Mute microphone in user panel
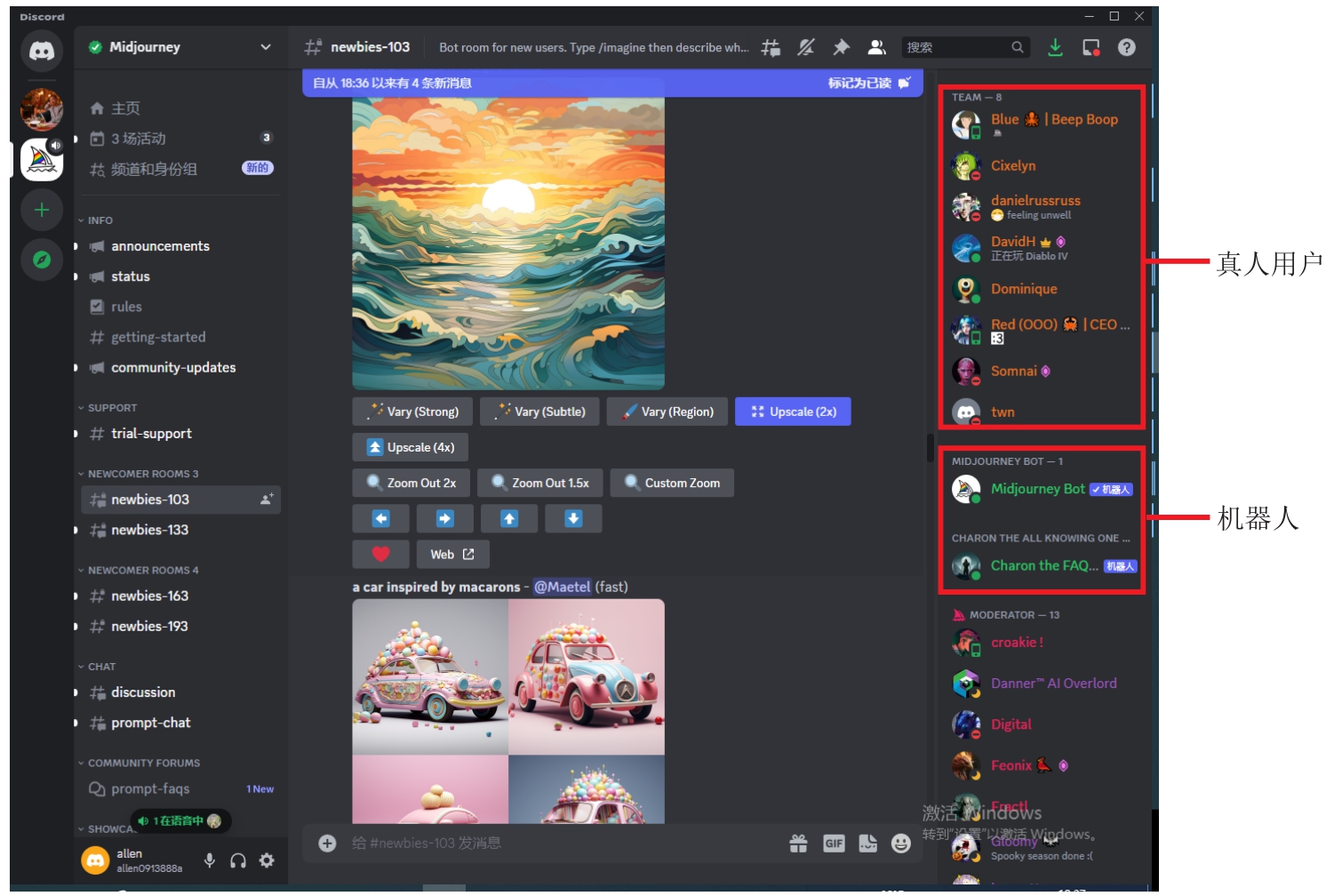Image resolution: width=1334 pixels, height=896 pixels. [210, 860]
